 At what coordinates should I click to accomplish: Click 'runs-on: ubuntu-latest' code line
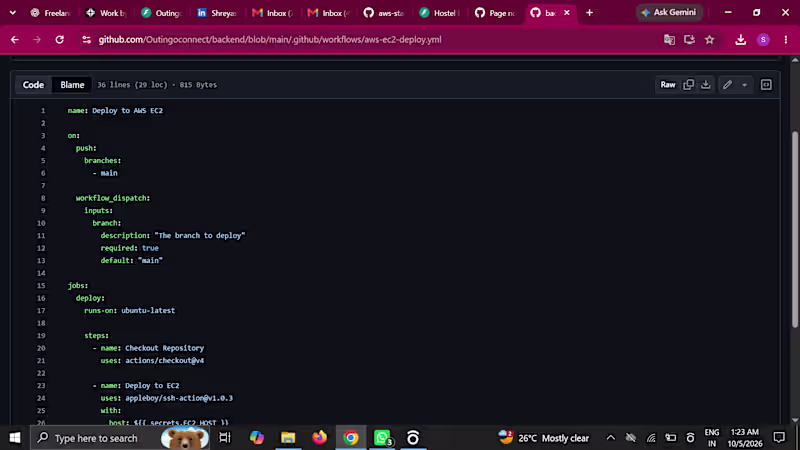click(x=130, y=311)
